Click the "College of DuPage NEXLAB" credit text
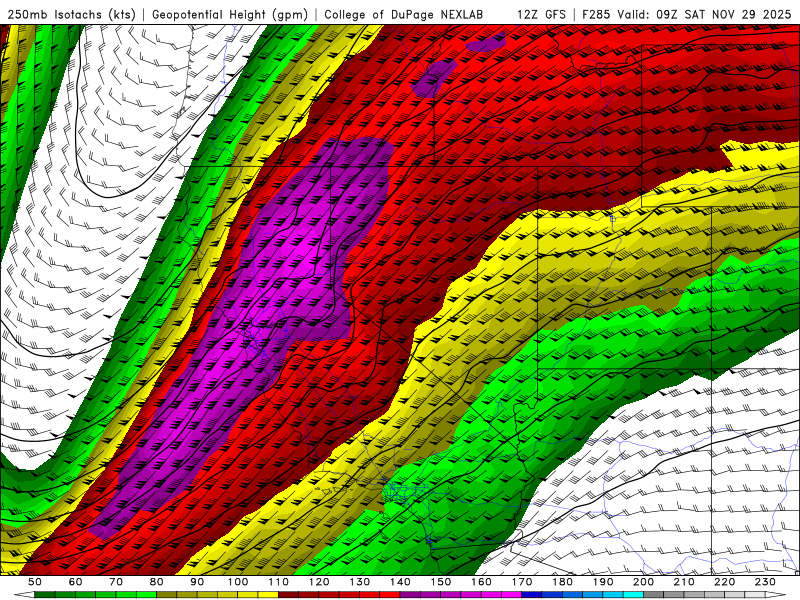This screenshot has height=600, width=800. point(404,14)
